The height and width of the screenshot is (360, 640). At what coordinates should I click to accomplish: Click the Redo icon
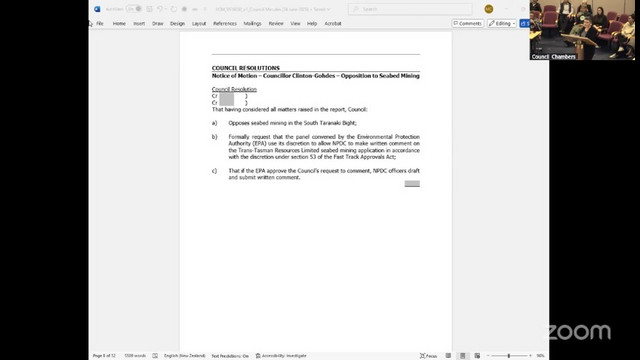click(x=174, y=9)
